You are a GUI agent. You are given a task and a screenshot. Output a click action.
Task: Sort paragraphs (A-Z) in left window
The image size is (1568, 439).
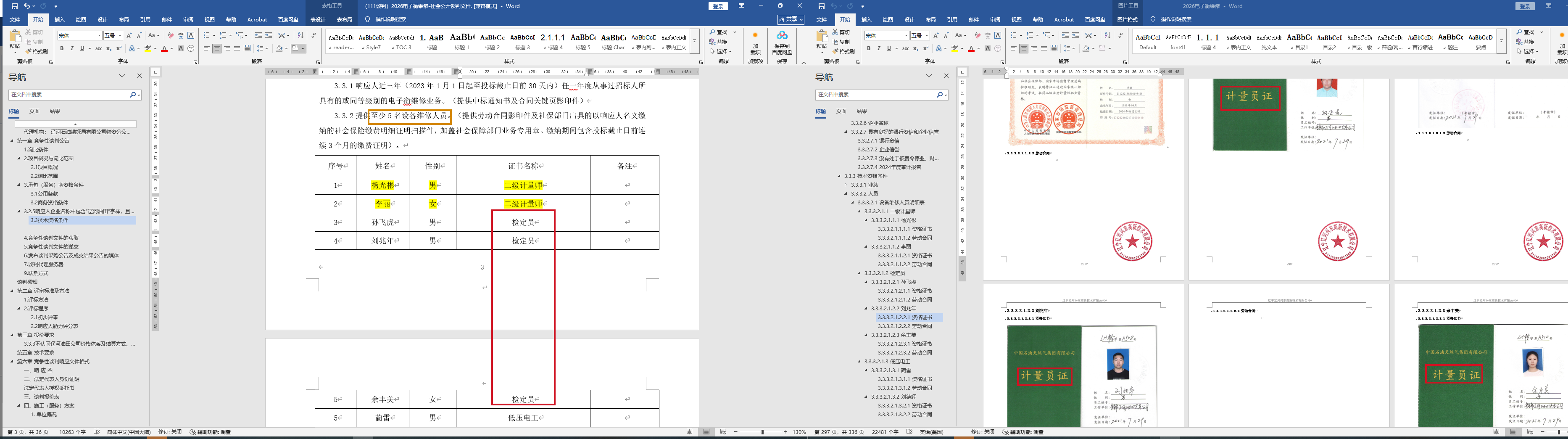pos(300,35)
